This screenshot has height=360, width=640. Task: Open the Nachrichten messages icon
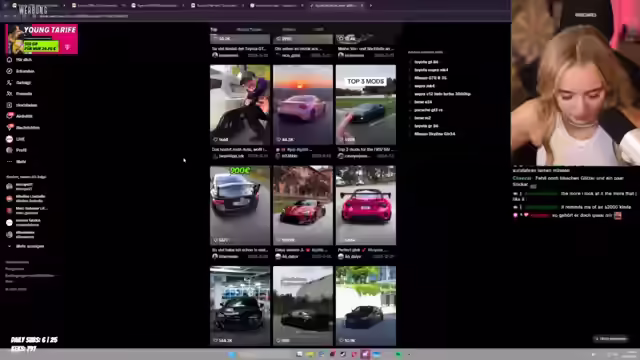9,127
